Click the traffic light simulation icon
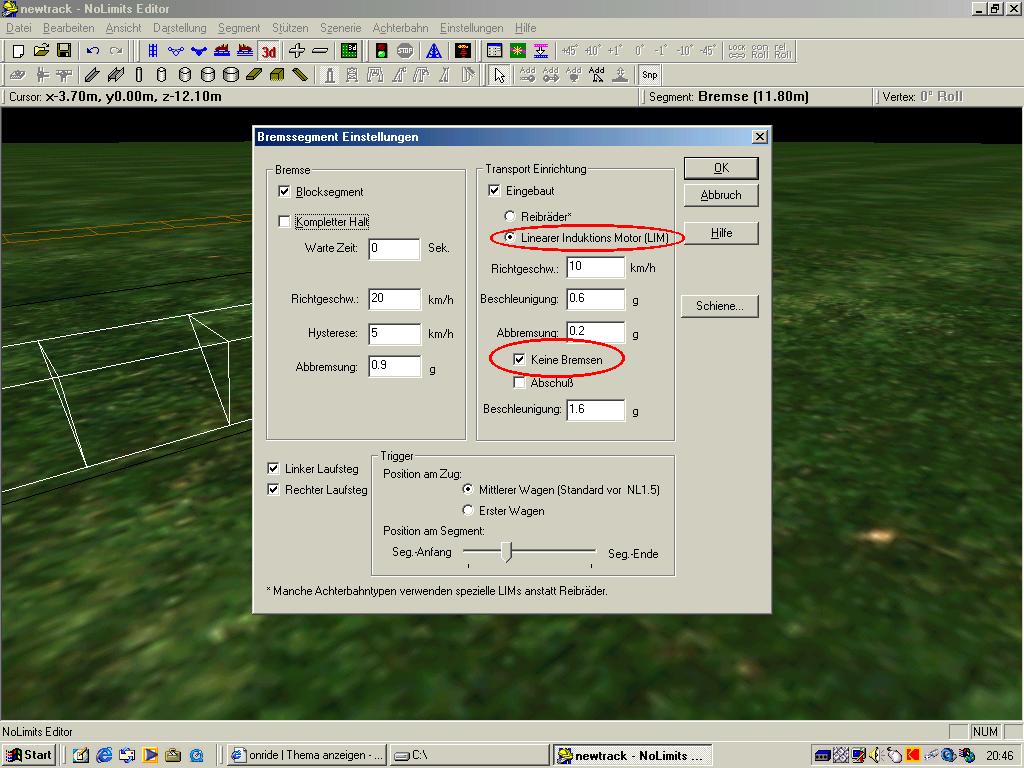This screenshot has height=768, width=1024. (381, 50)
